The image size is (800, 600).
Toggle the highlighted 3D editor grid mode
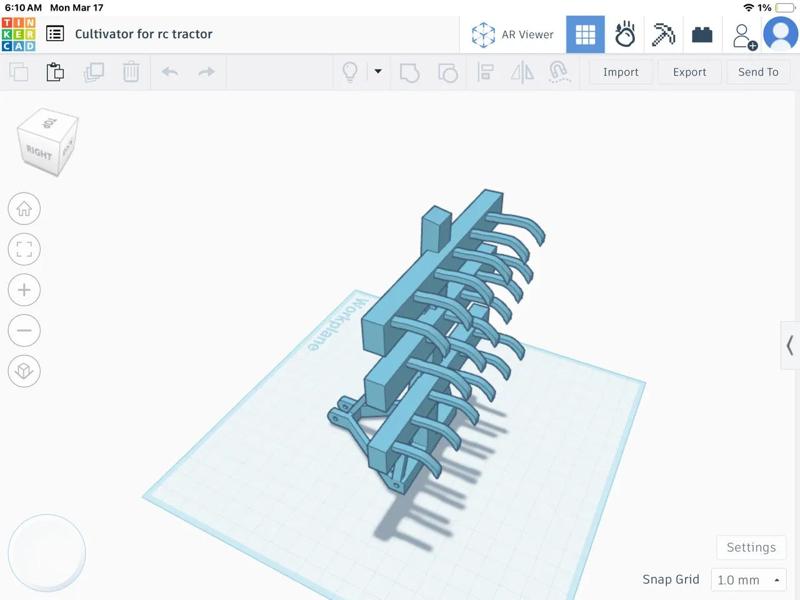[585, 33]
